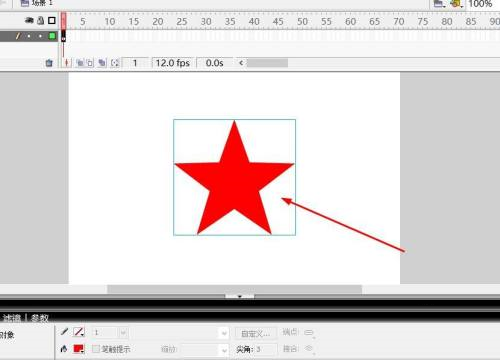The image size is (500, 360).
Task: Expand the stroke style dropdown arrow
Action: (224, 333)
